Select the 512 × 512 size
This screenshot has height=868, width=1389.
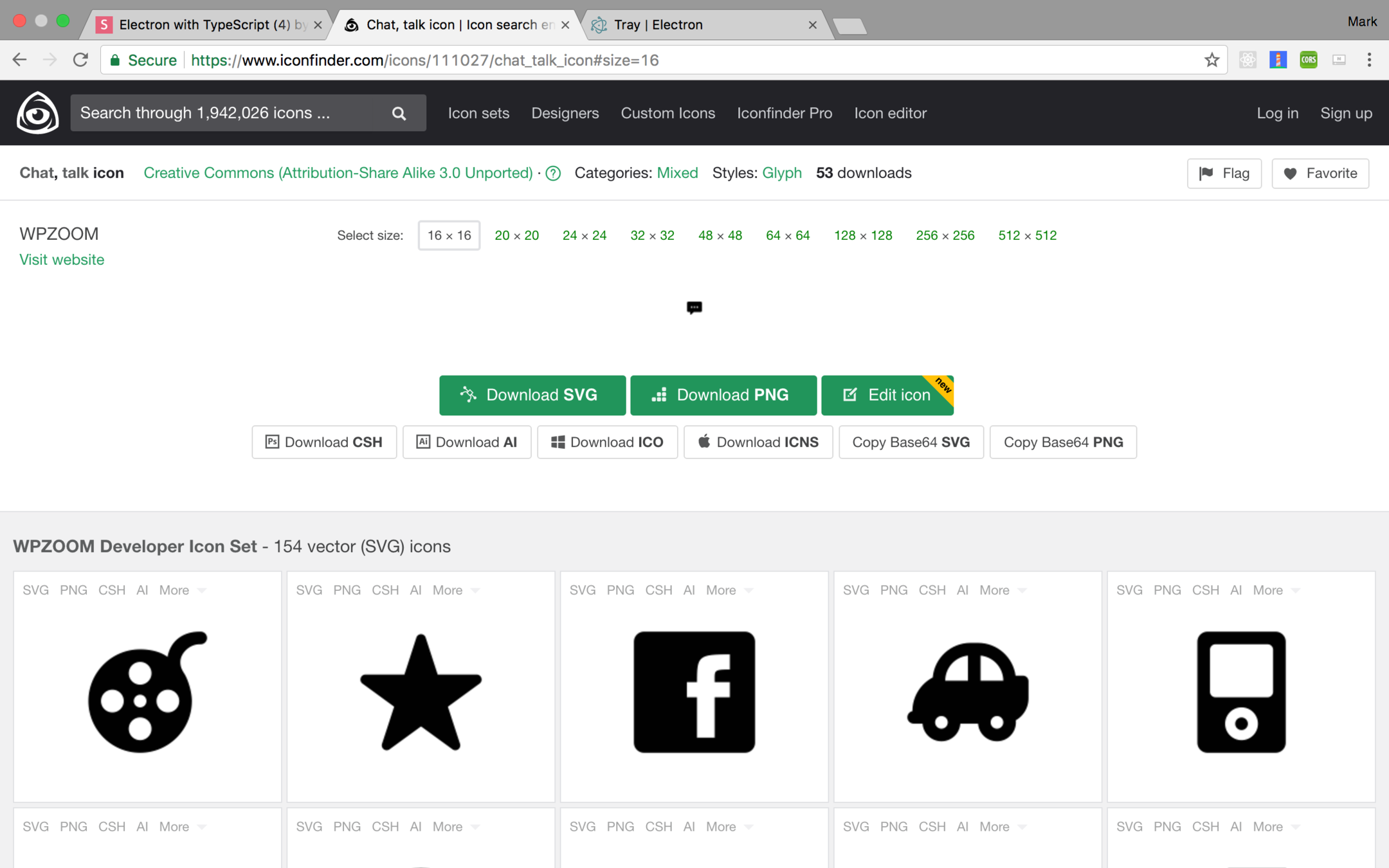[1027, 235]
